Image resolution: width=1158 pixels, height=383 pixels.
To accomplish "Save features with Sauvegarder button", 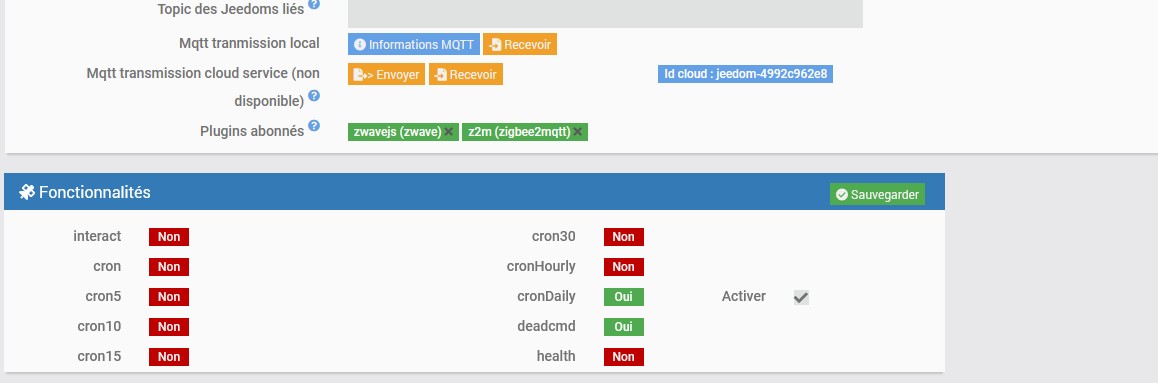I will tap(877, 195).
